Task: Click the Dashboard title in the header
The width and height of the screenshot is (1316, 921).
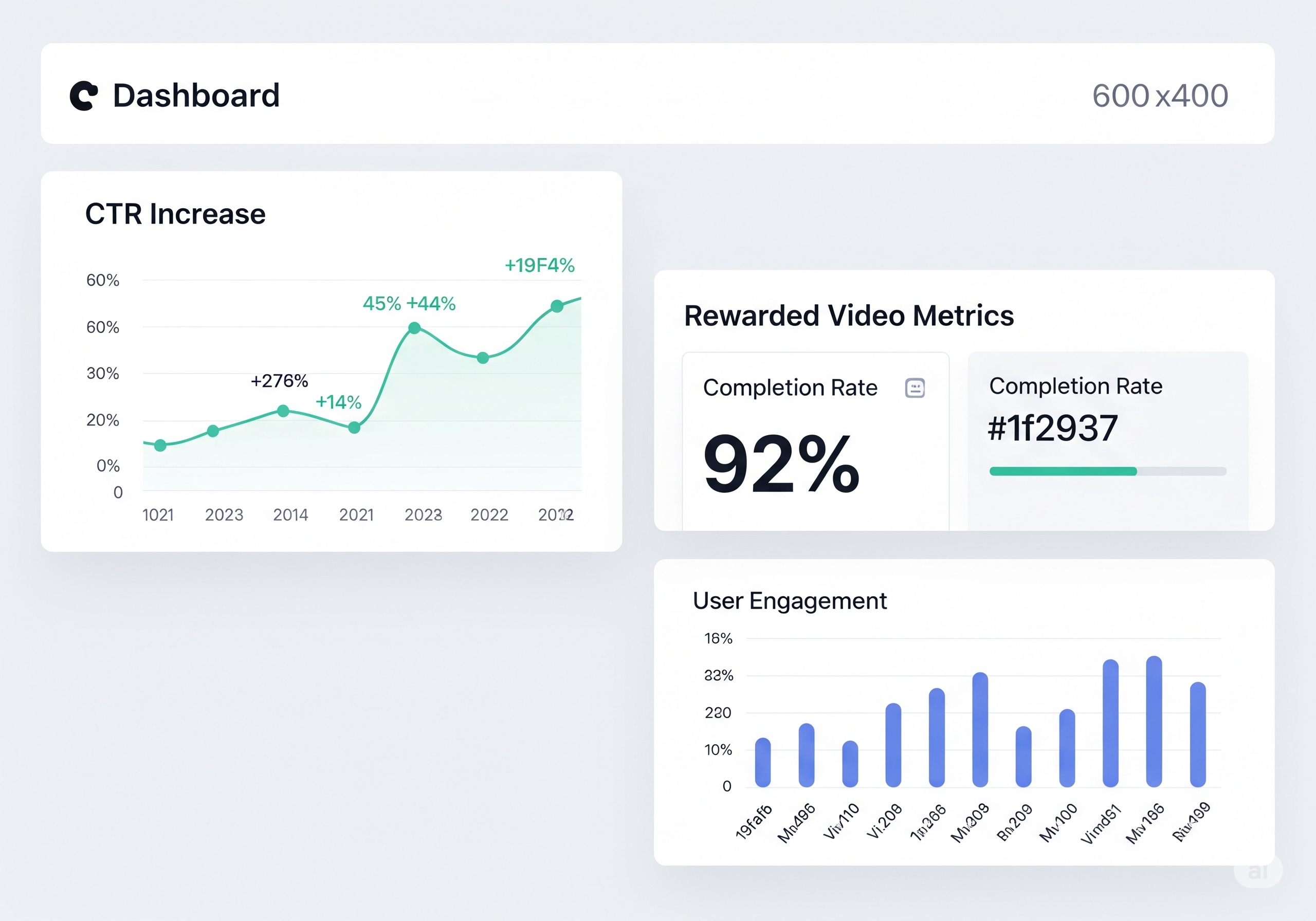Action: tap(196, 95)
